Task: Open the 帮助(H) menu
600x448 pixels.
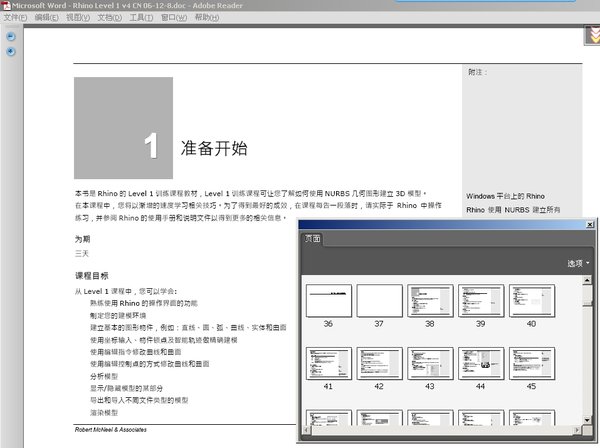Action: coord(207,18)
